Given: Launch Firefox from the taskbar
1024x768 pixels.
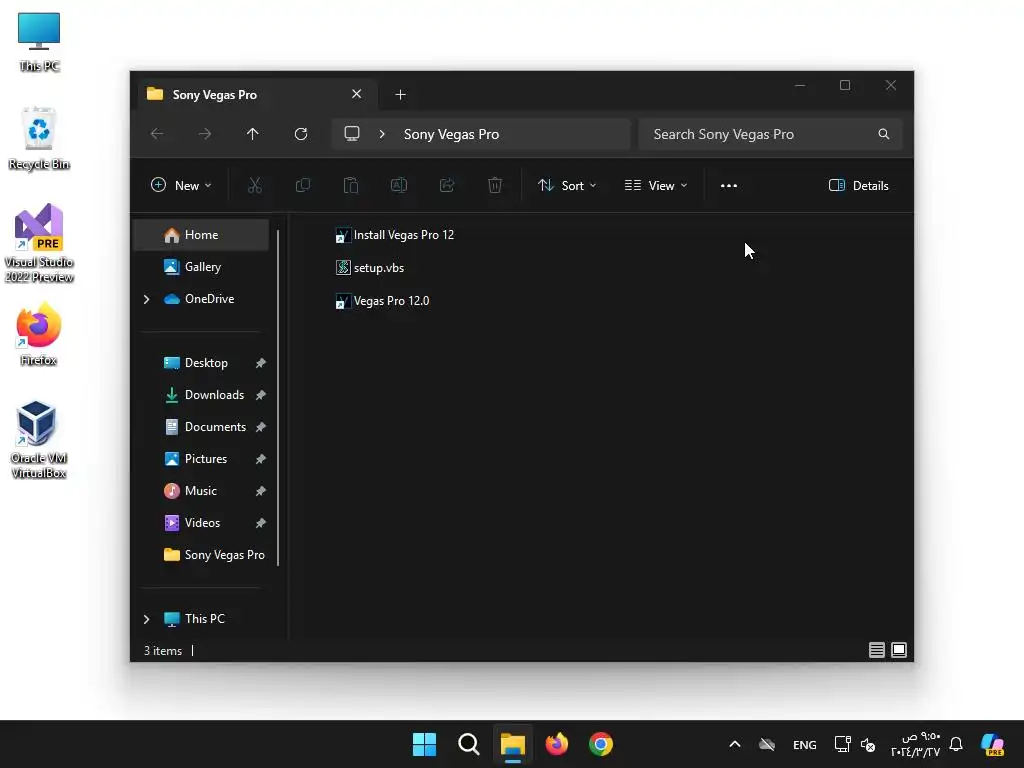Looking at the screenshot, I should click(x=556, y=744).
